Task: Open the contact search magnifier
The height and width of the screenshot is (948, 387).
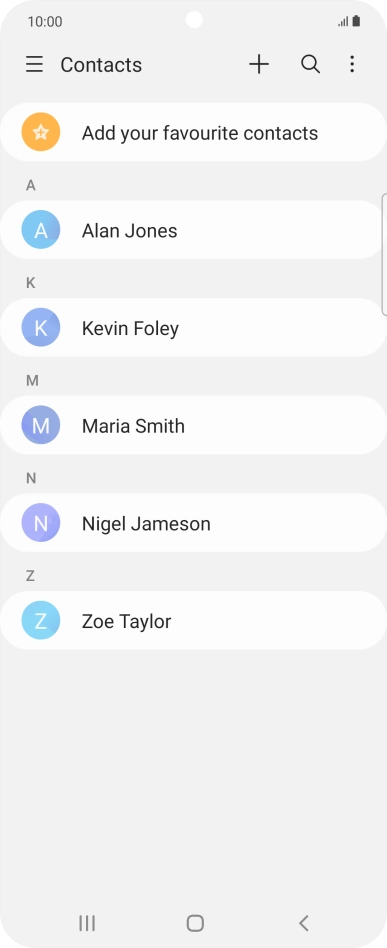Action: click(x=310, y=64)
